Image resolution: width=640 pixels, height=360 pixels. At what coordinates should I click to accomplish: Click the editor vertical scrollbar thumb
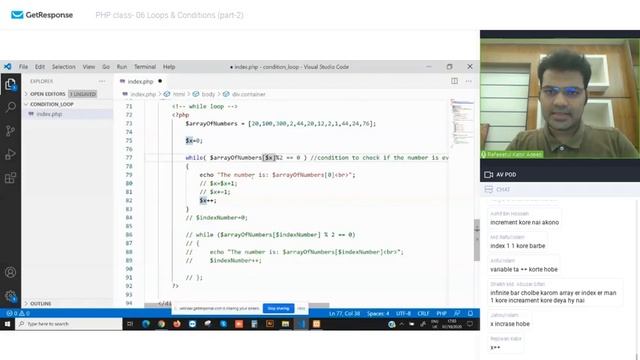pyautogui.click(x=477, y=240)
